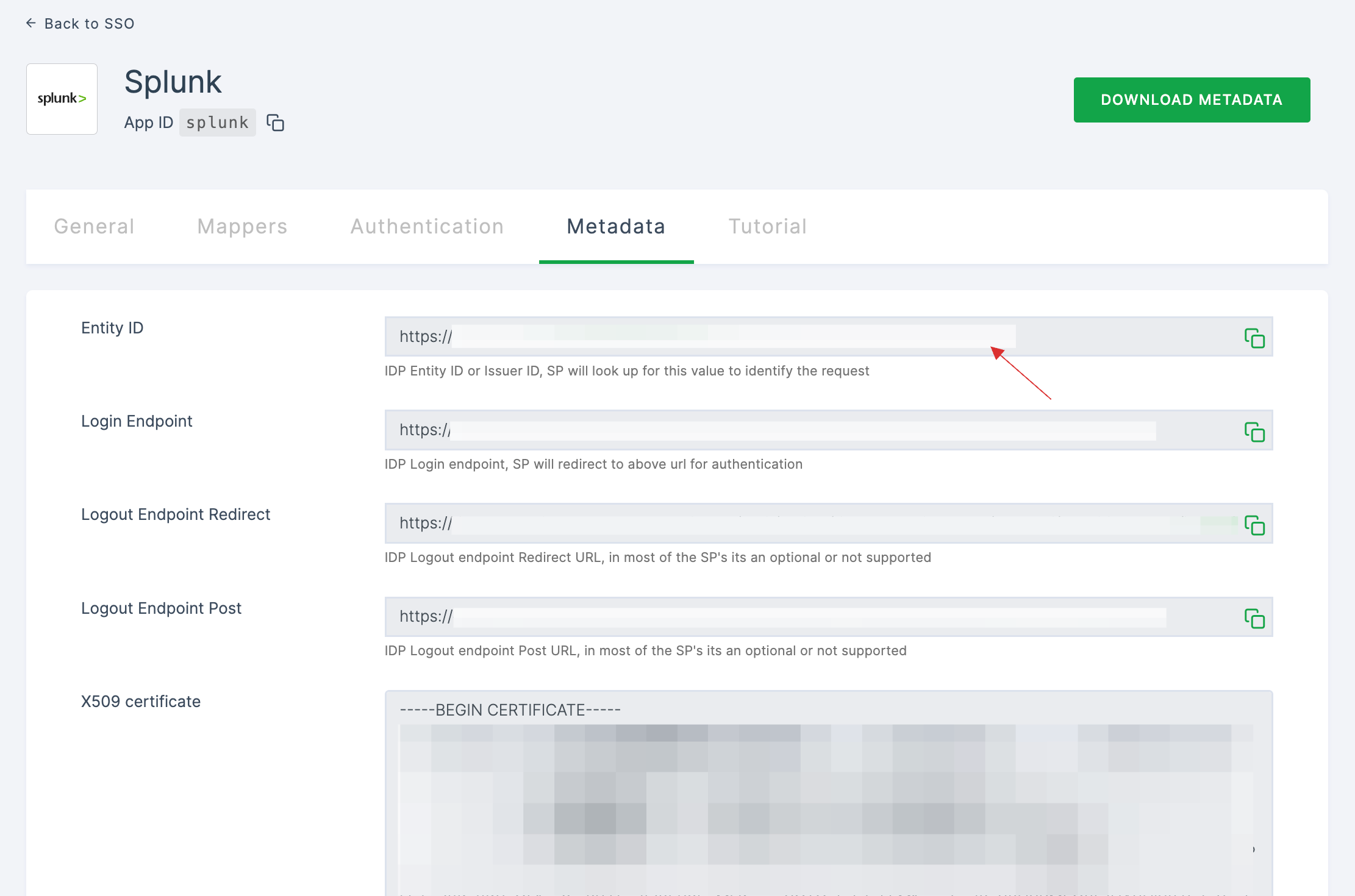Click the copy icon next to Logout Endpoint Redirect
The image size is (1355, 896).
click(1253, 525)
